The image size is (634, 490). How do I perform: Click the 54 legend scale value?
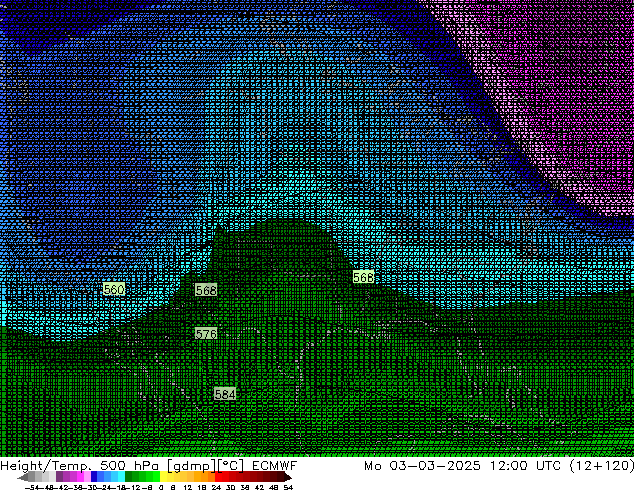coord(287,487)
